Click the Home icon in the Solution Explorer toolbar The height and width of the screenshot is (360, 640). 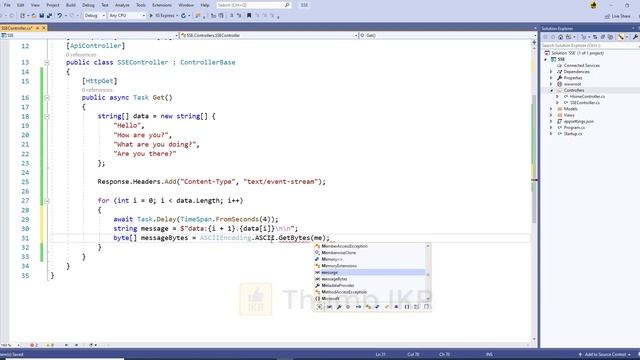[x=560, y=37]
